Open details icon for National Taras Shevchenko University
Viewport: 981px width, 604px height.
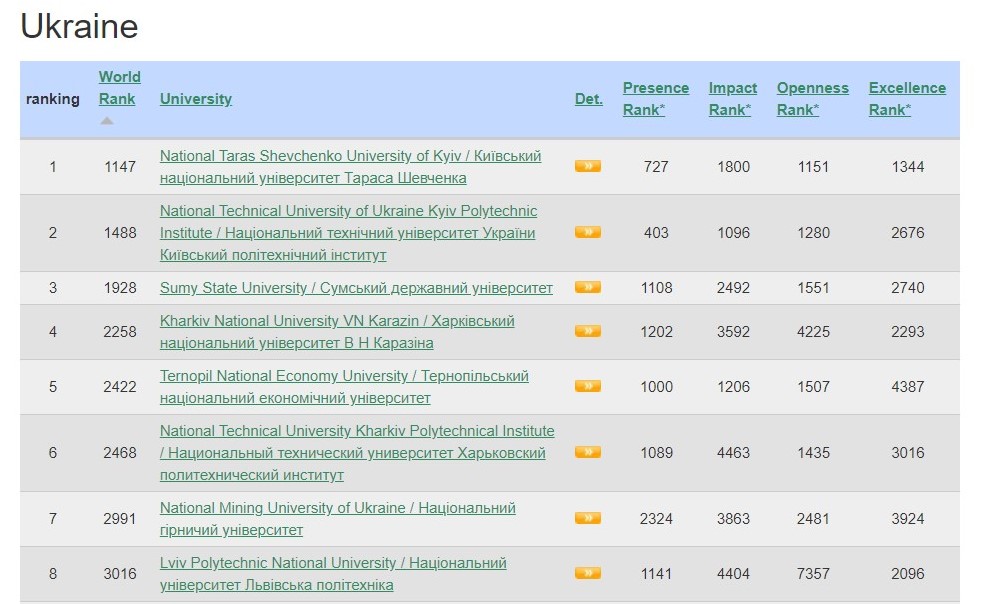coord(587,166)
